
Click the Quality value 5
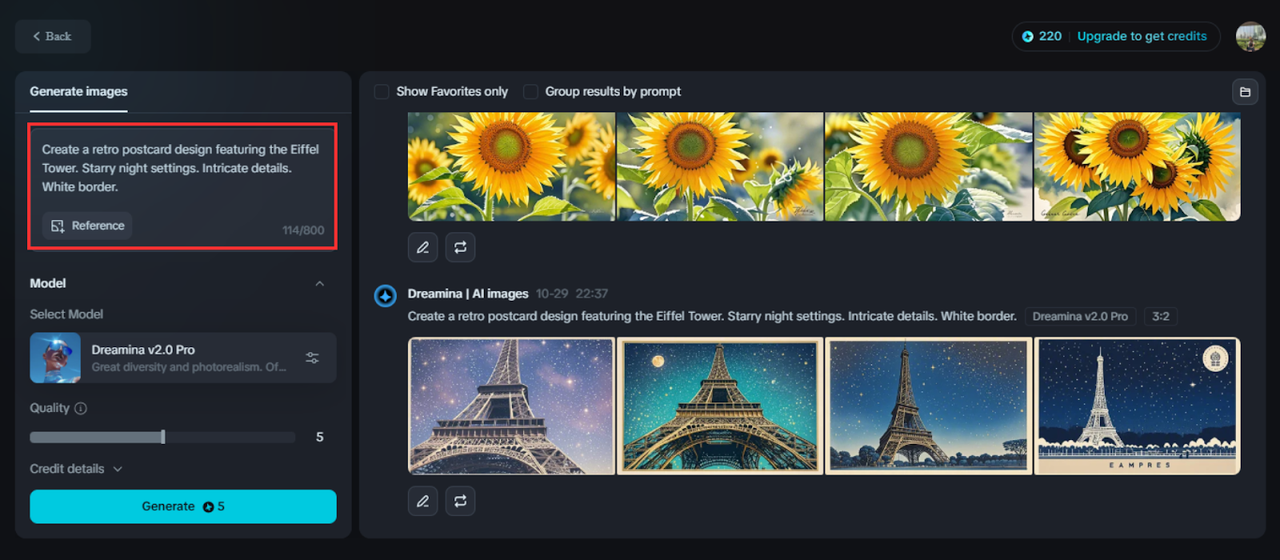(x=320, y=437)
